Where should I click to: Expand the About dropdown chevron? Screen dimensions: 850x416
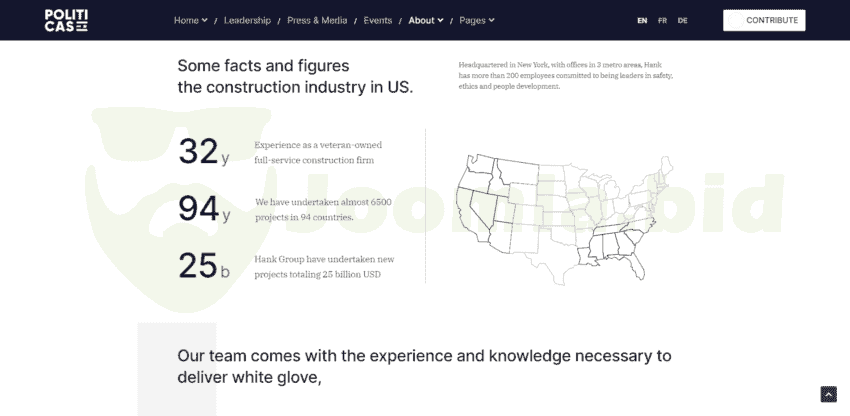click(x=440, y=20)
